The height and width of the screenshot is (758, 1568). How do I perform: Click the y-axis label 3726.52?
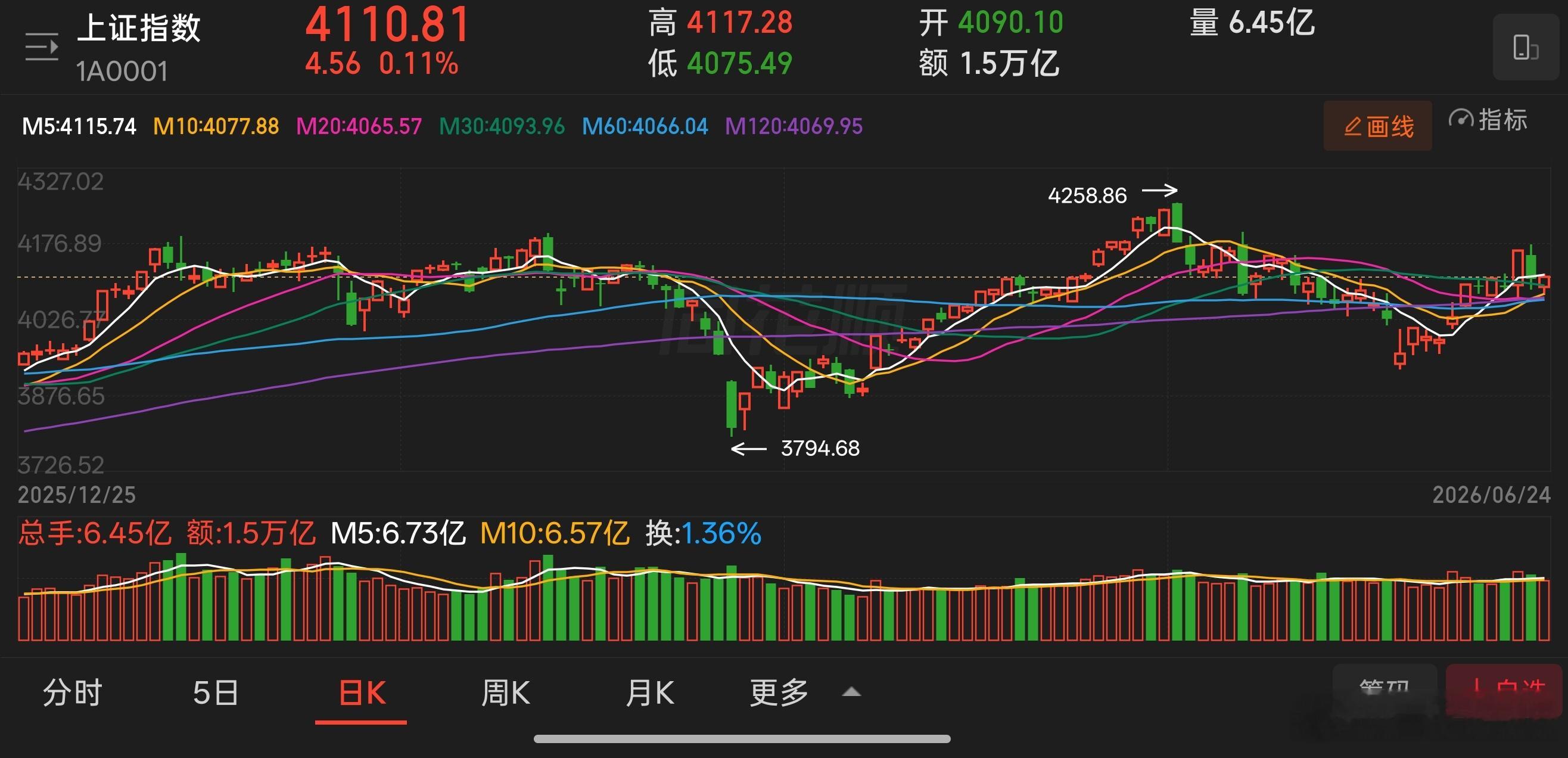61,465
